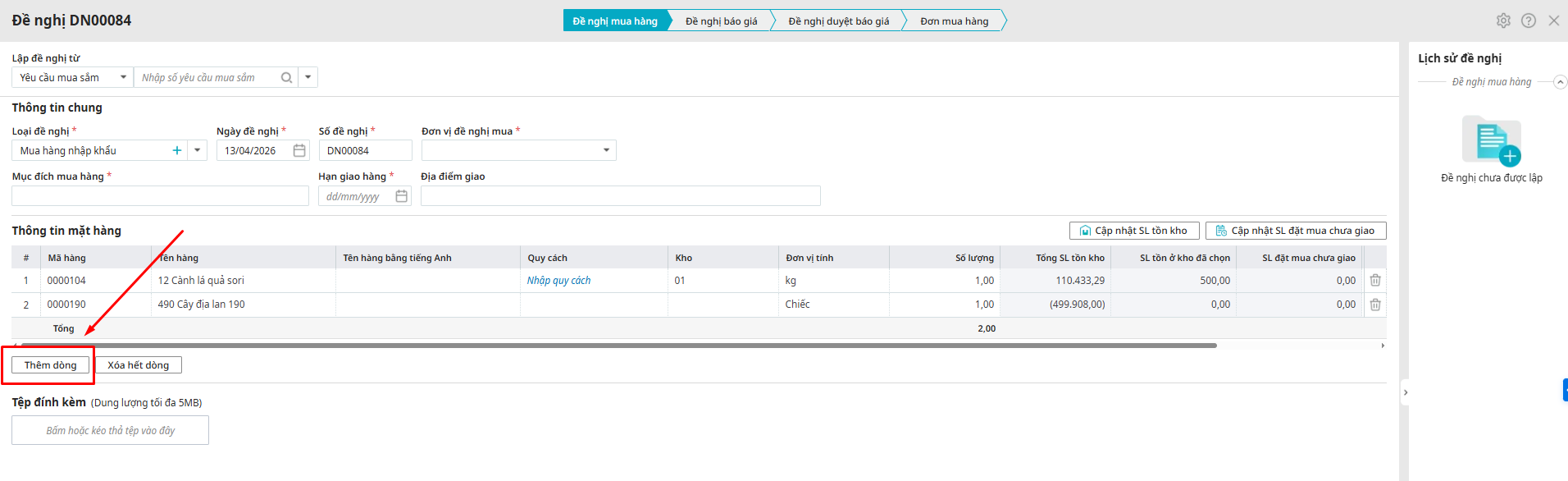Select cell 0000104 in Mã hàng

[x=96, y=281]
